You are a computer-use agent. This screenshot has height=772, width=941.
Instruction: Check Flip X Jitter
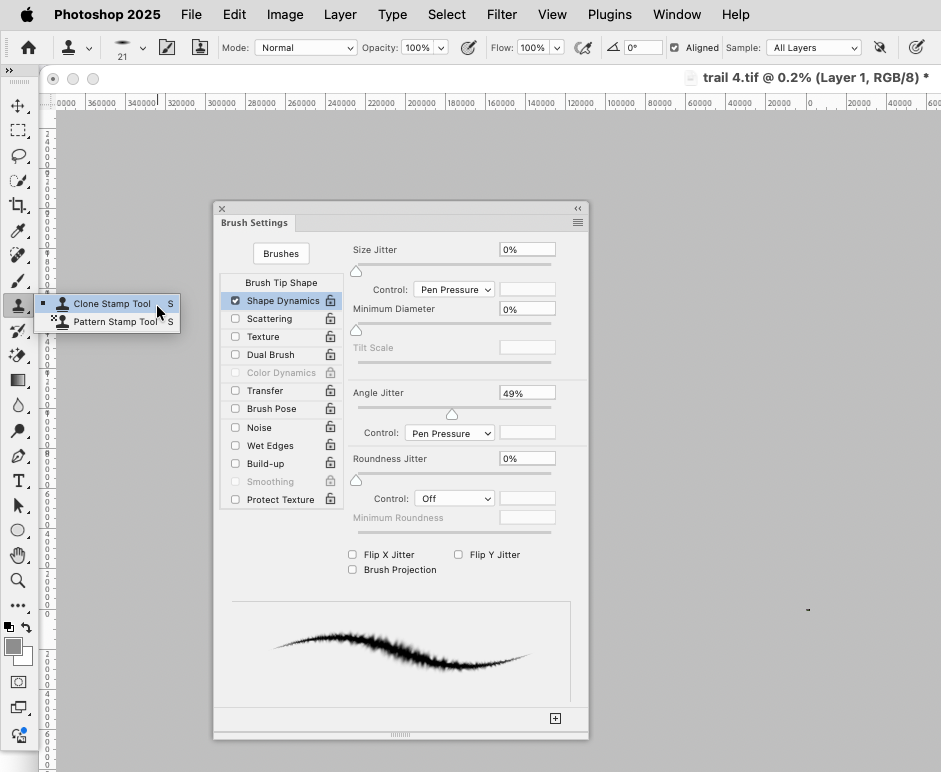(352, 555)
